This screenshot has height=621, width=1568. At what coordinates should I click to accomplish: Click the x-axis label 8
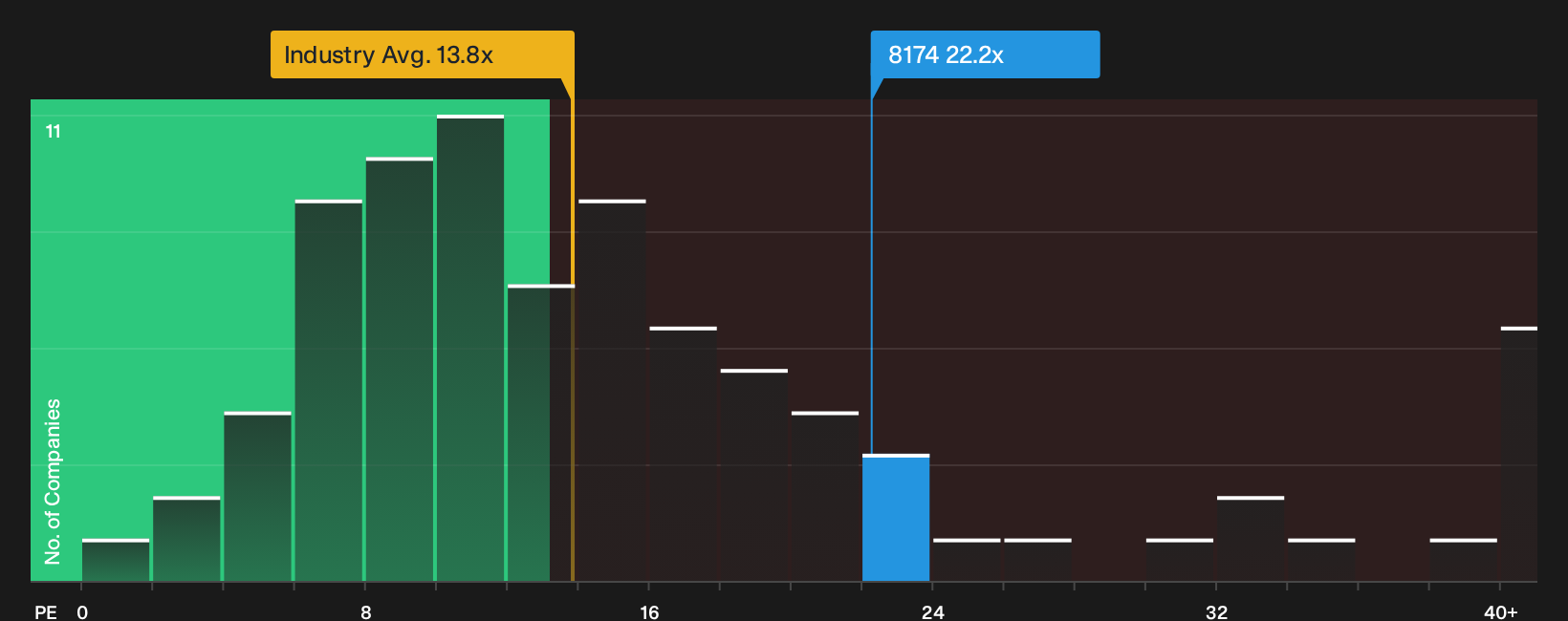coord(366,611)
